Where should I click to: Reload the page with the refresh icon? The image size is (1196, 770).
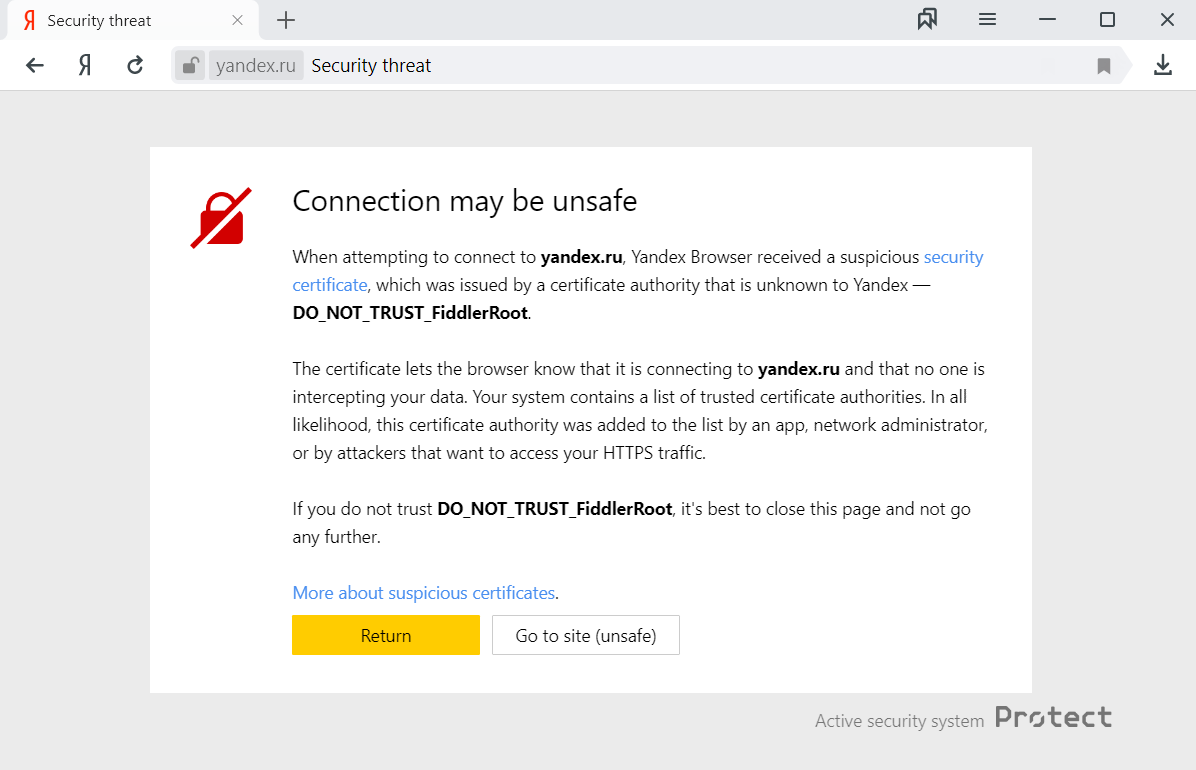click(135, 66)
